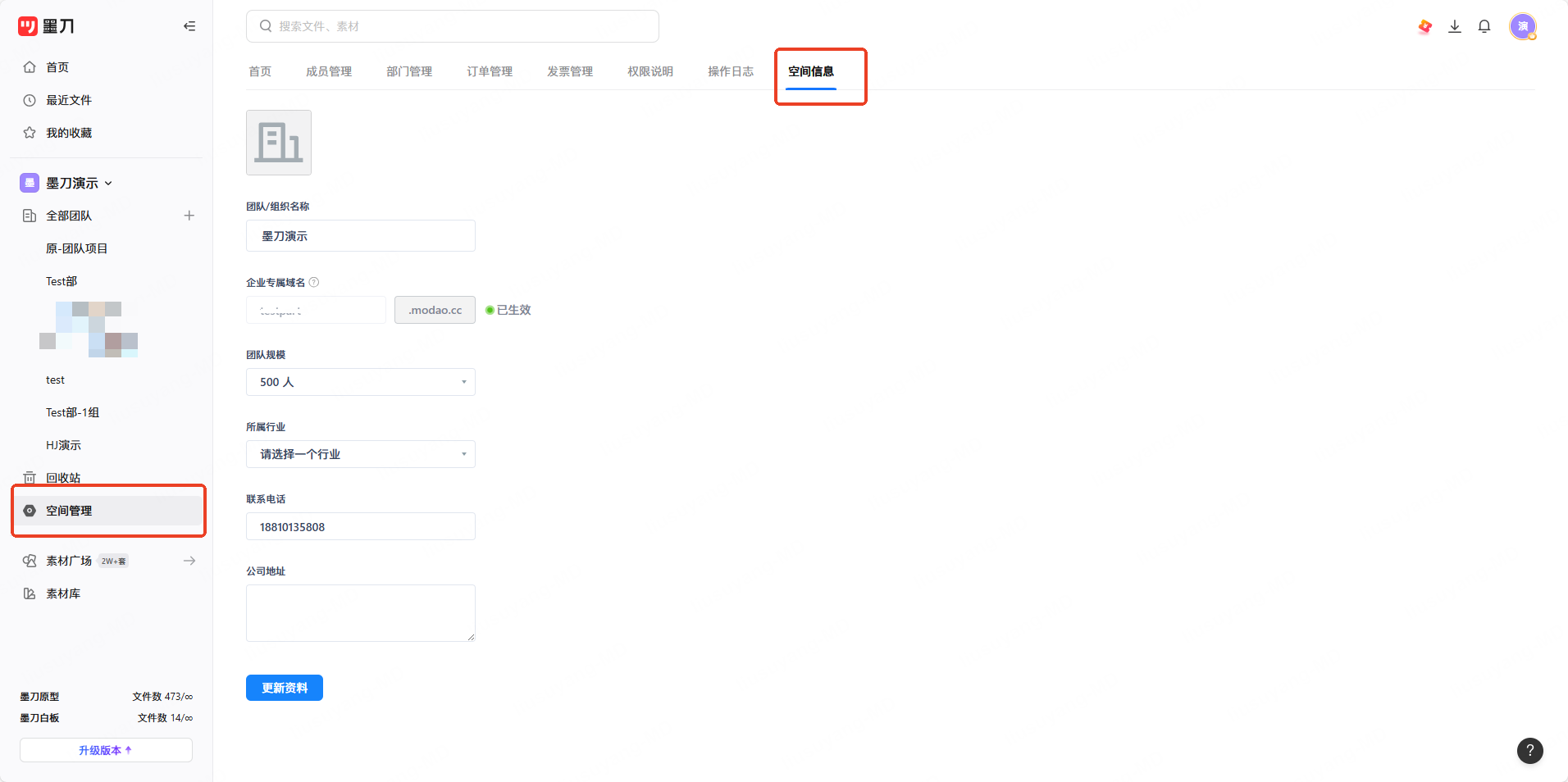Switch to the 权限说明 tab

[650, 71]
